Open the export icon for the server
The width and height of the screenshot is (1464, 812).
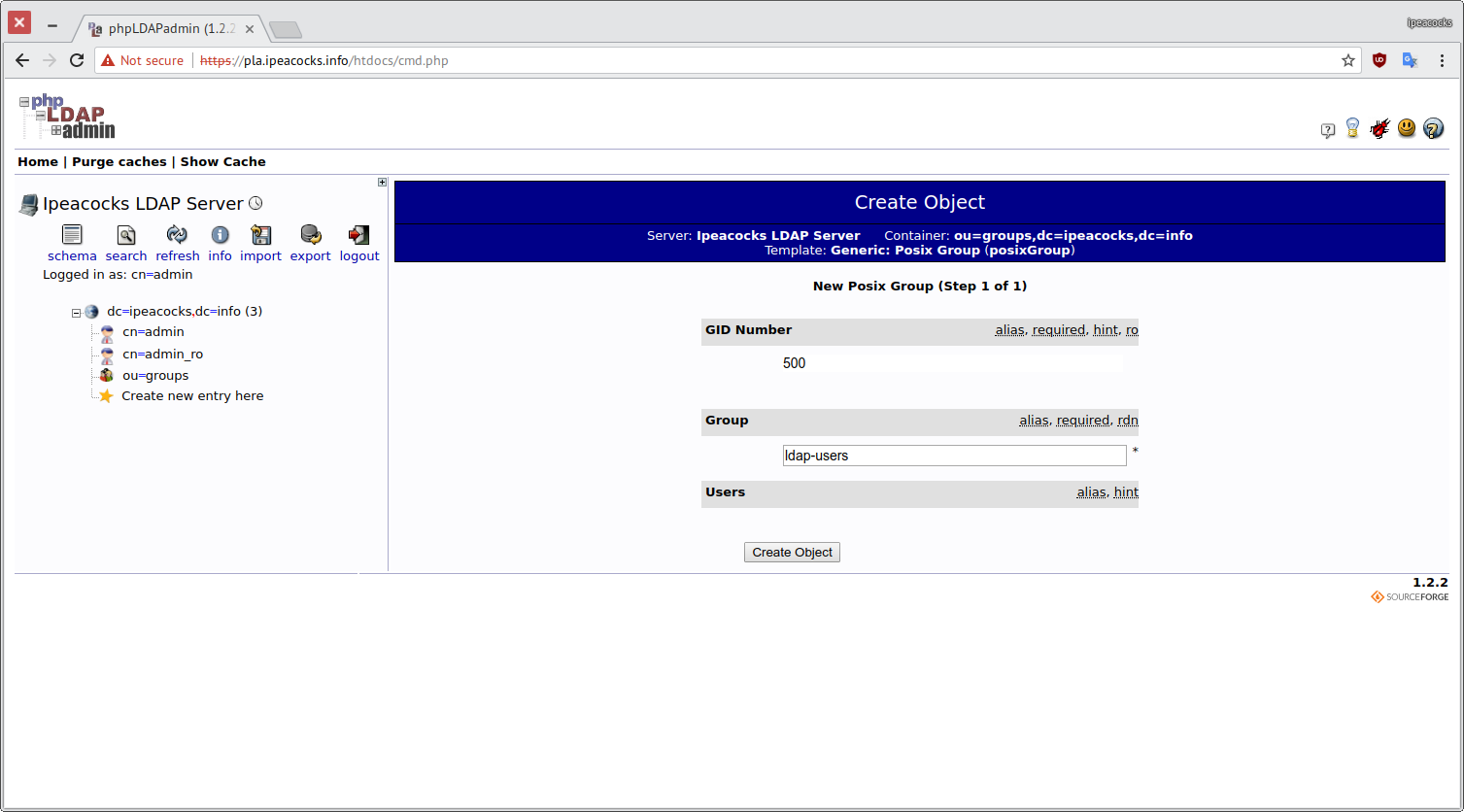pos(310,234)
